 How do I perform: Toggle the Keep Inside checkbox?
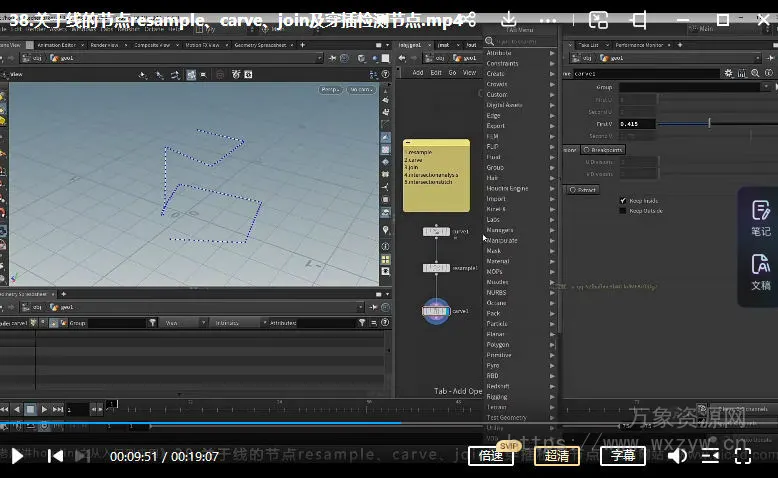point(623,200)
